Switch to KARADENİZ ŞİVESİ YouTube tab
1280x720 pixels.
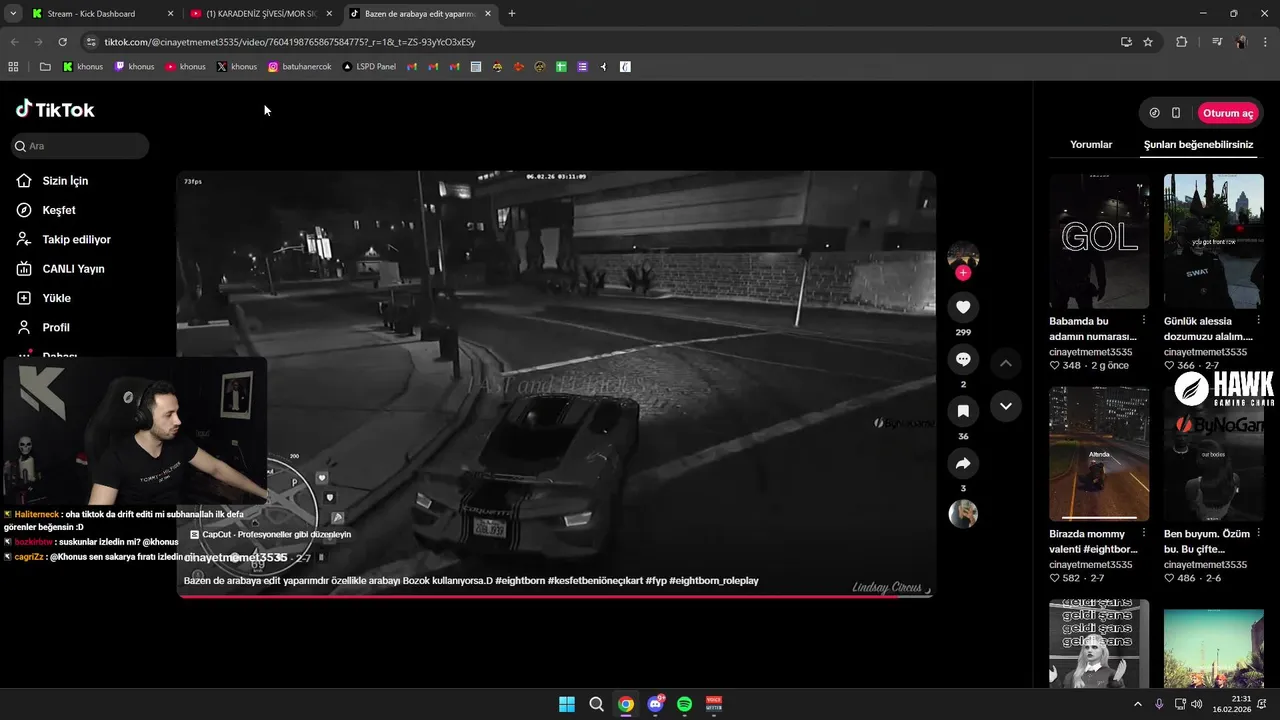pyautogui.click(x=263, y=14)
